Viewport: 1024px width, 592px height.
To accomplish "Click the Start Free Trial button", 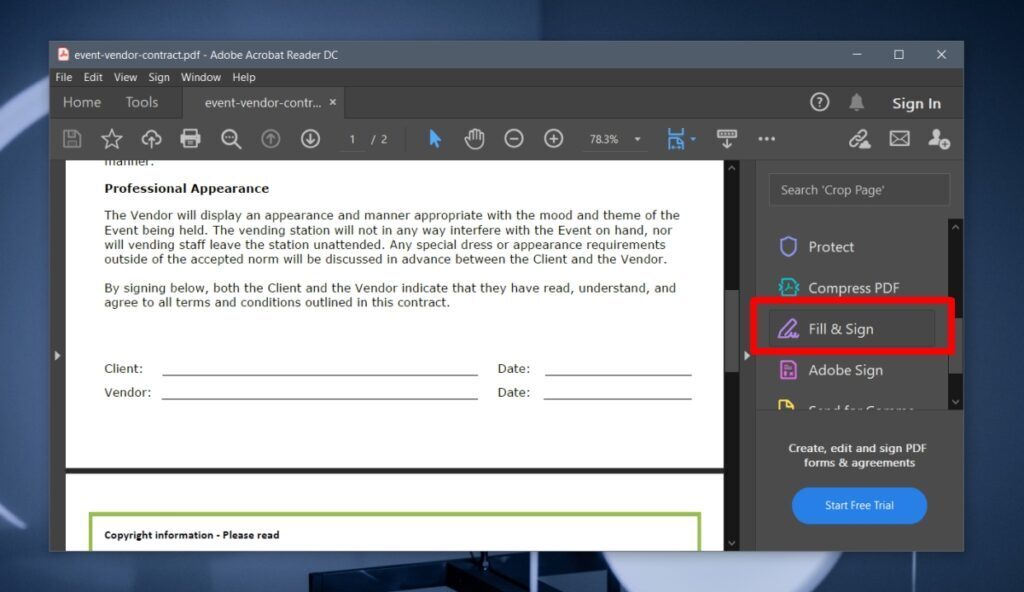I will 859,506.
